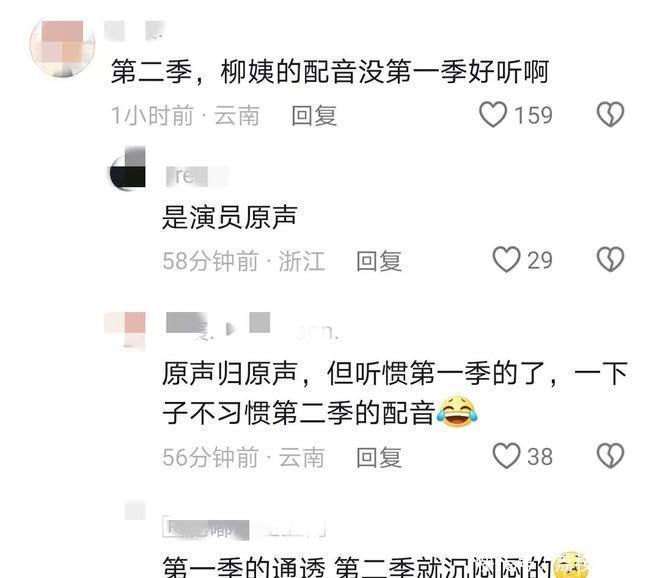Dislike the top comment from 云南
The image size is (660, 578).
coord(610,115)
